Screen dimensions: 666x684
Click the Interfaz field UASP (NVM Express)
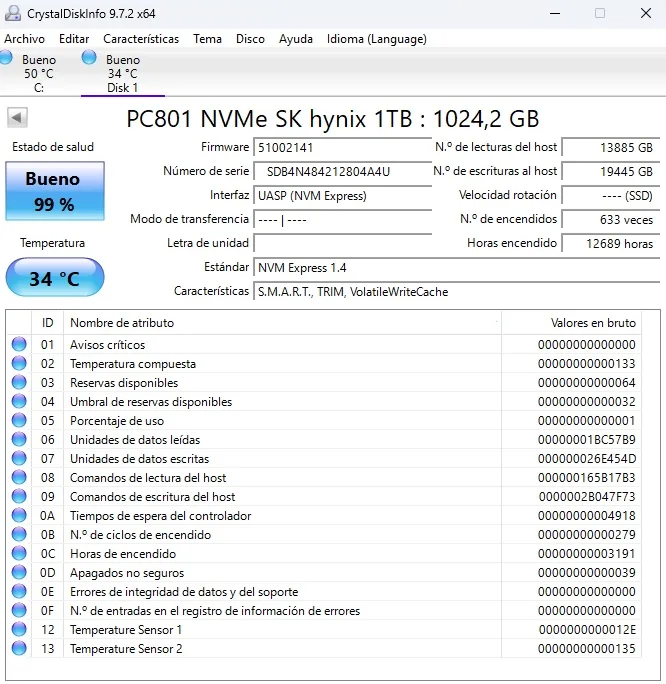click(x=342, y=195)
